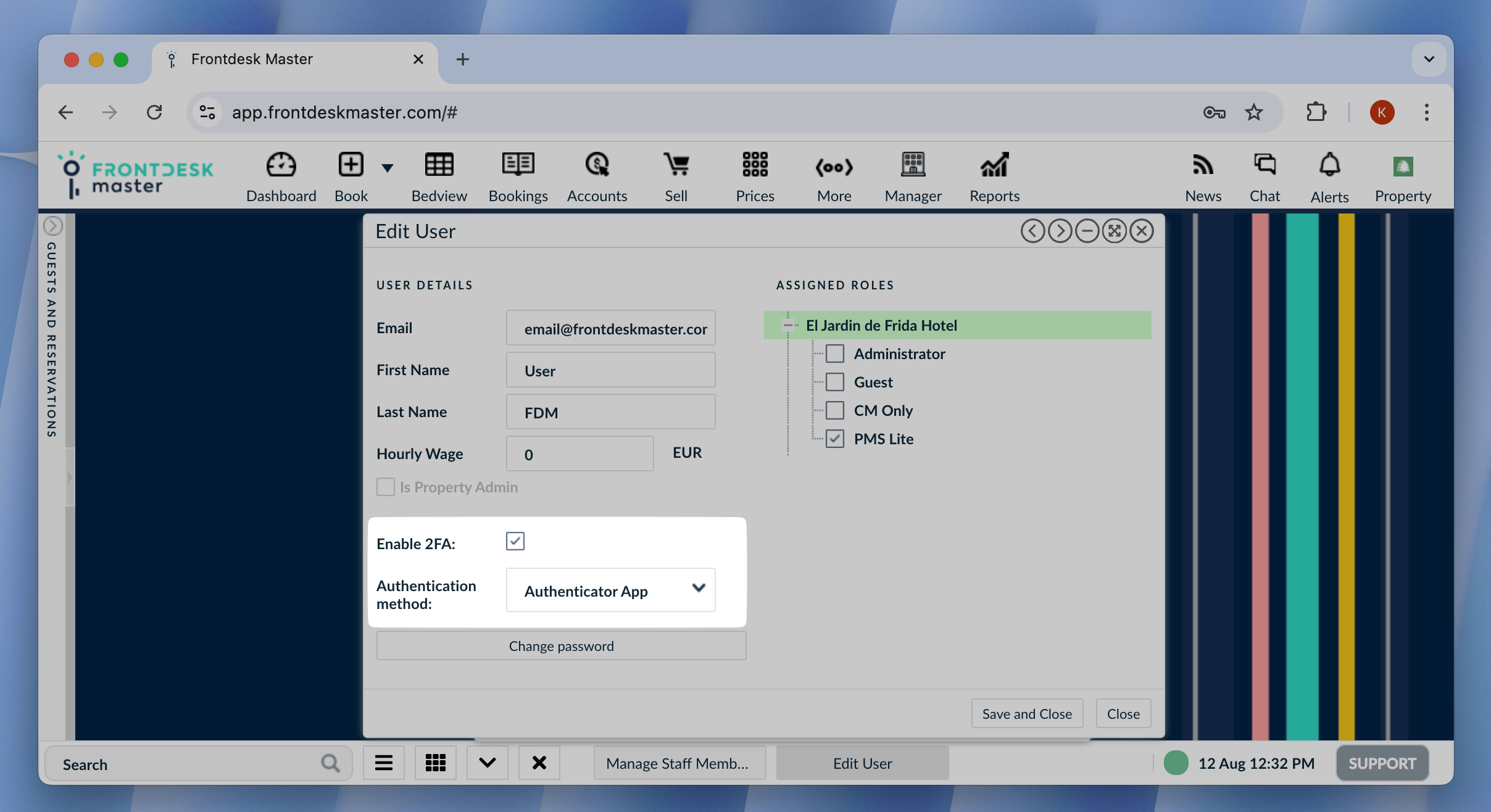Open the tab search dropdown chevron
The height and width of the screenshot is (812, 1491).
[1429, 59]
